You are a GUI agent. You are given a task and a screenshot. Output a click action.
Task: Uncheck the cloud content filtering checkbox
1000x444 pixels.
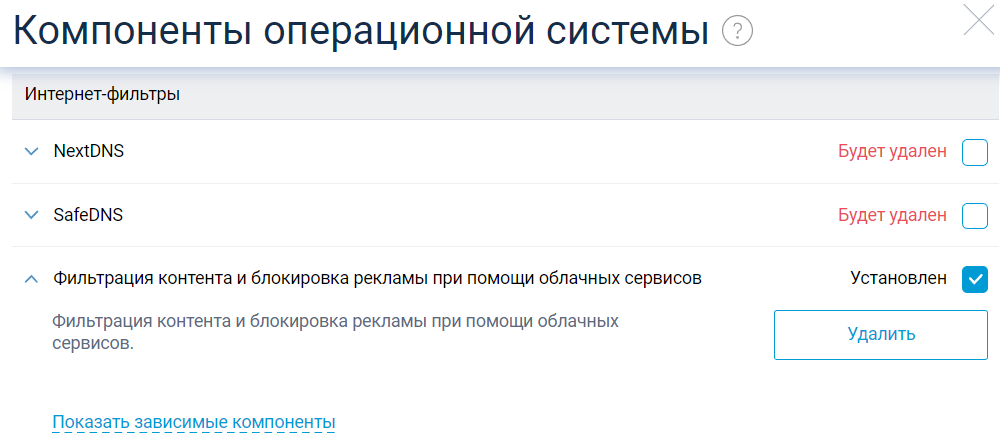pos(974,279)
